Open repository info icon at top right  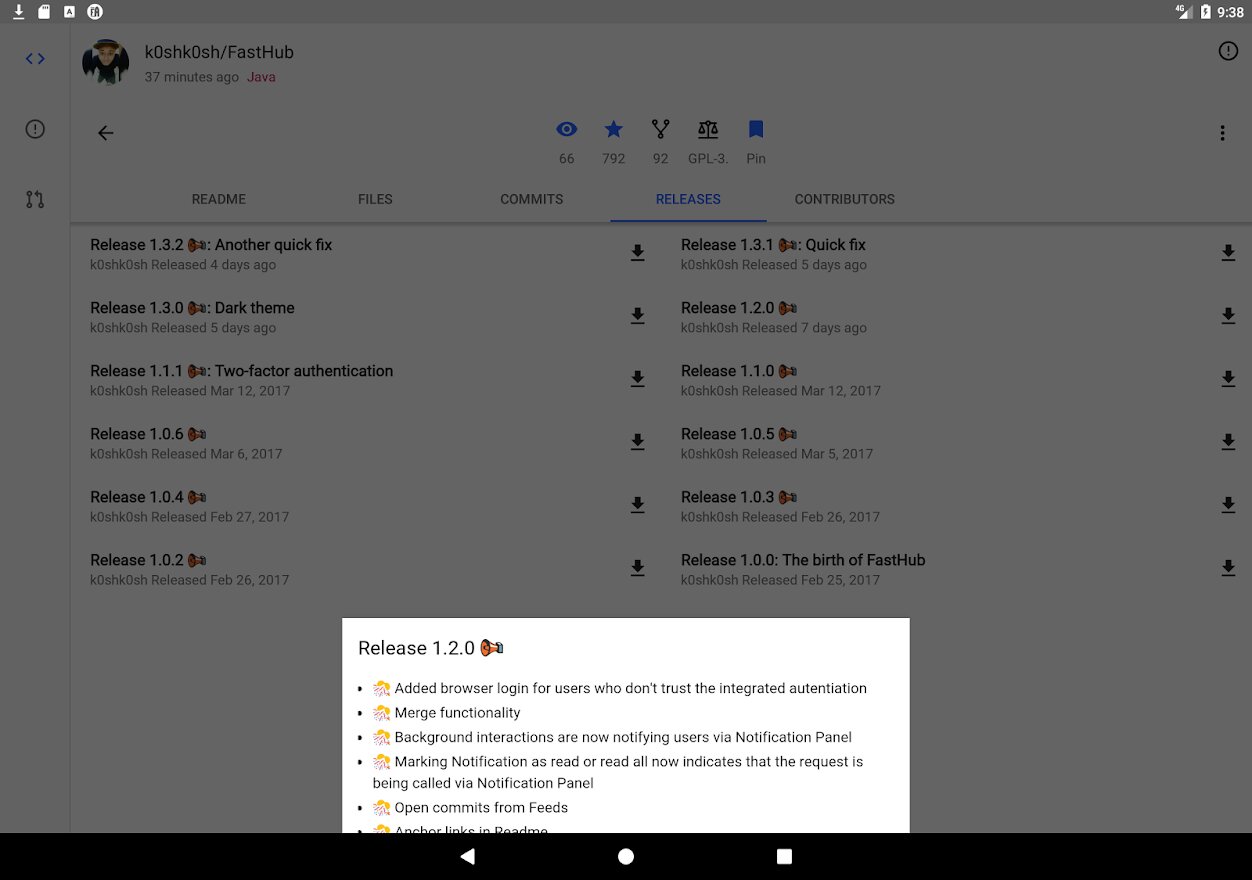coord(1228,51)
